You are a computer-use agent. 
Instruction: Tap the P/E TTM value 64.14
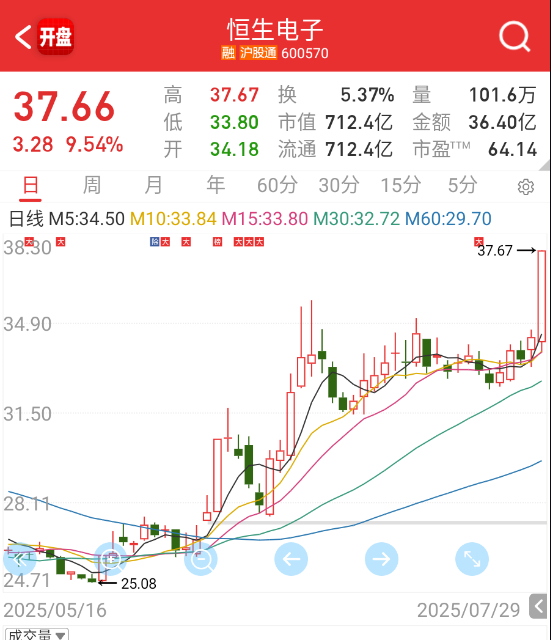click(512, 149)
